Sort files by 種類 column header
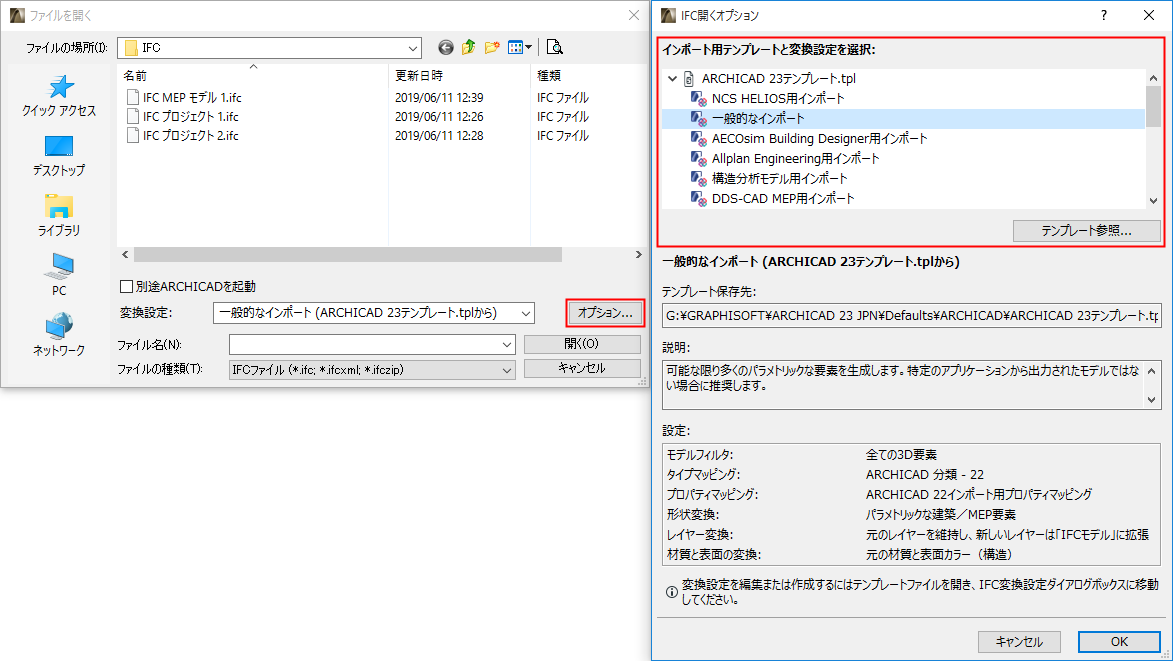This screenshot has height=661, width=1173. 549,76
